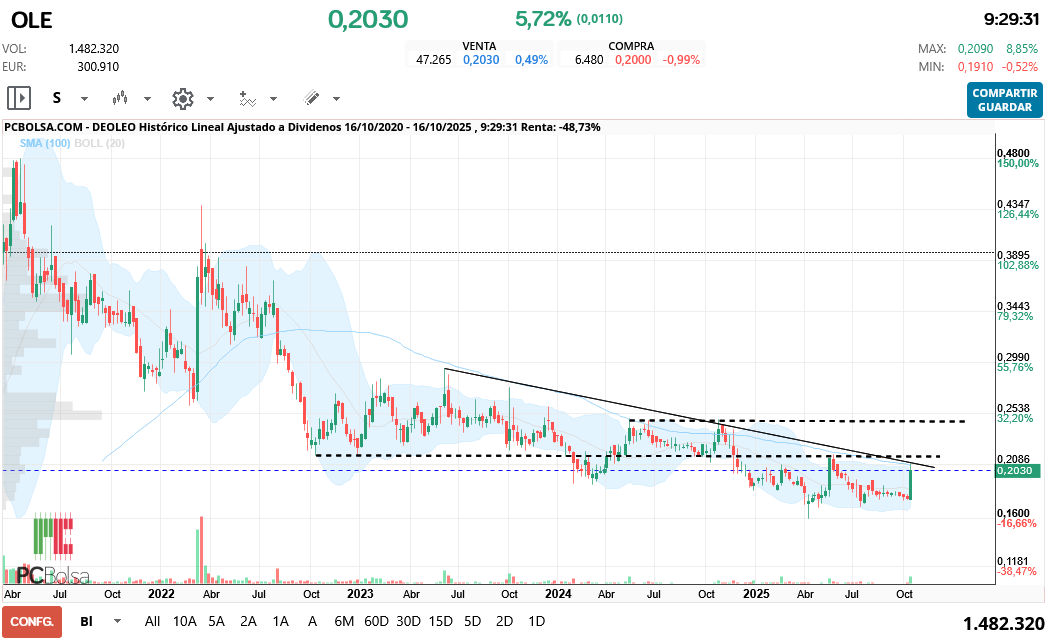Select the 1D time range

[x=536, y=621]
